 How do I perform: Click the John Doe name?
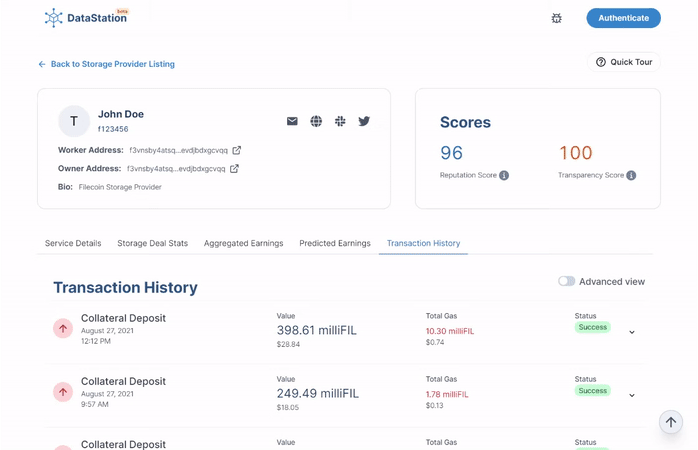coord(121,114)
